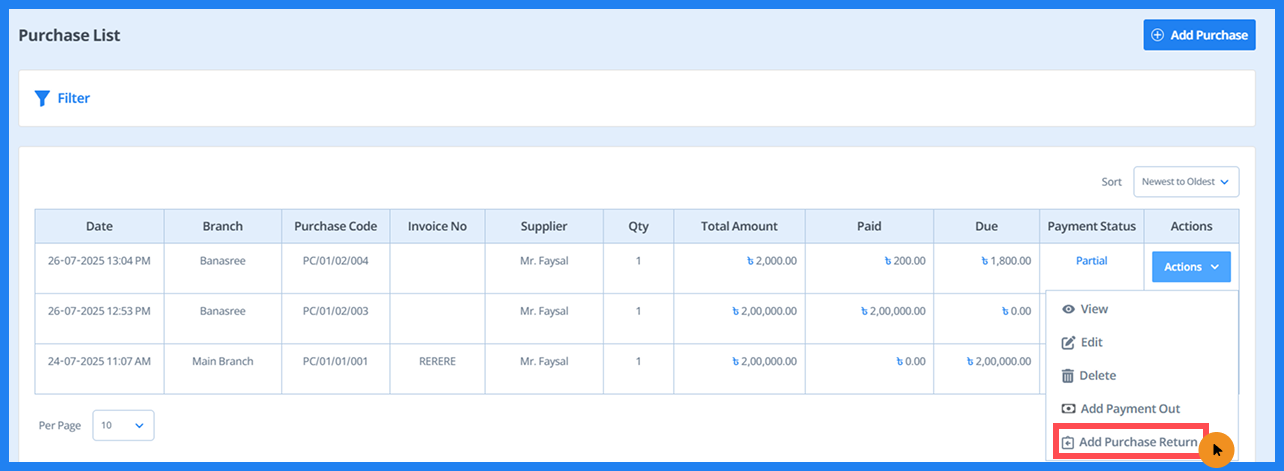Select Add Purchase Return from menu
The width and height of the screenshot is (1284, 471).
[x=1137, y=442]
